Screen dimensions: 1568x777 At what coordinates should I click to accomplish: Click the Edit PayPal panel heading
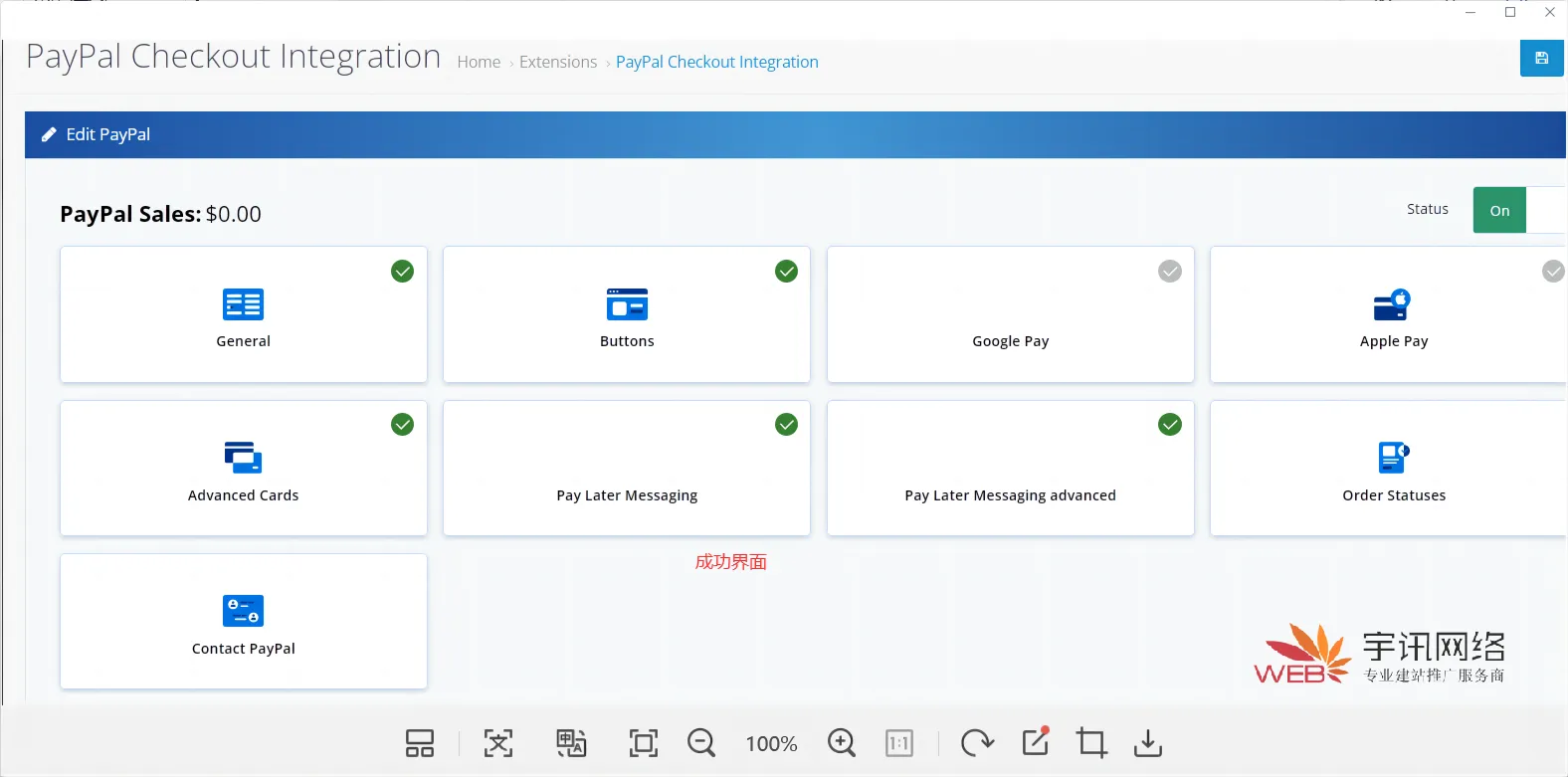(x=108, y=134)
